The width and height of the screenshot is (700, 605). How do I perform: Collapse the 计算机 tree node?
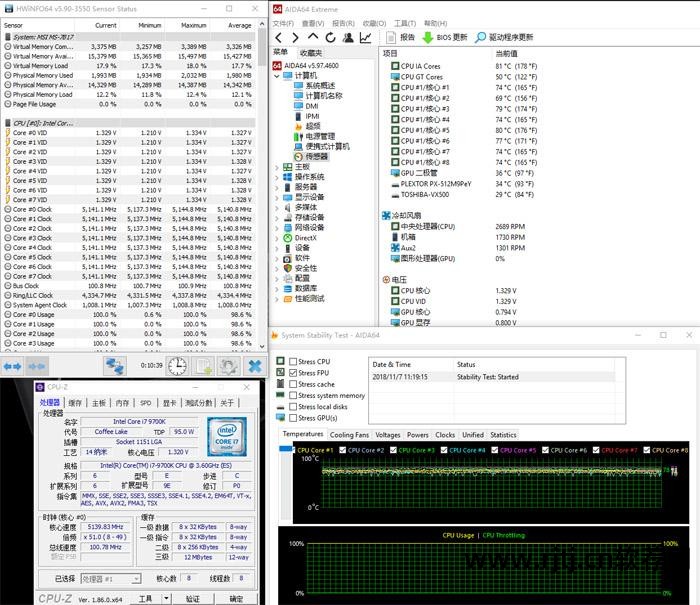pyautogui.click(x=277, y=76)
